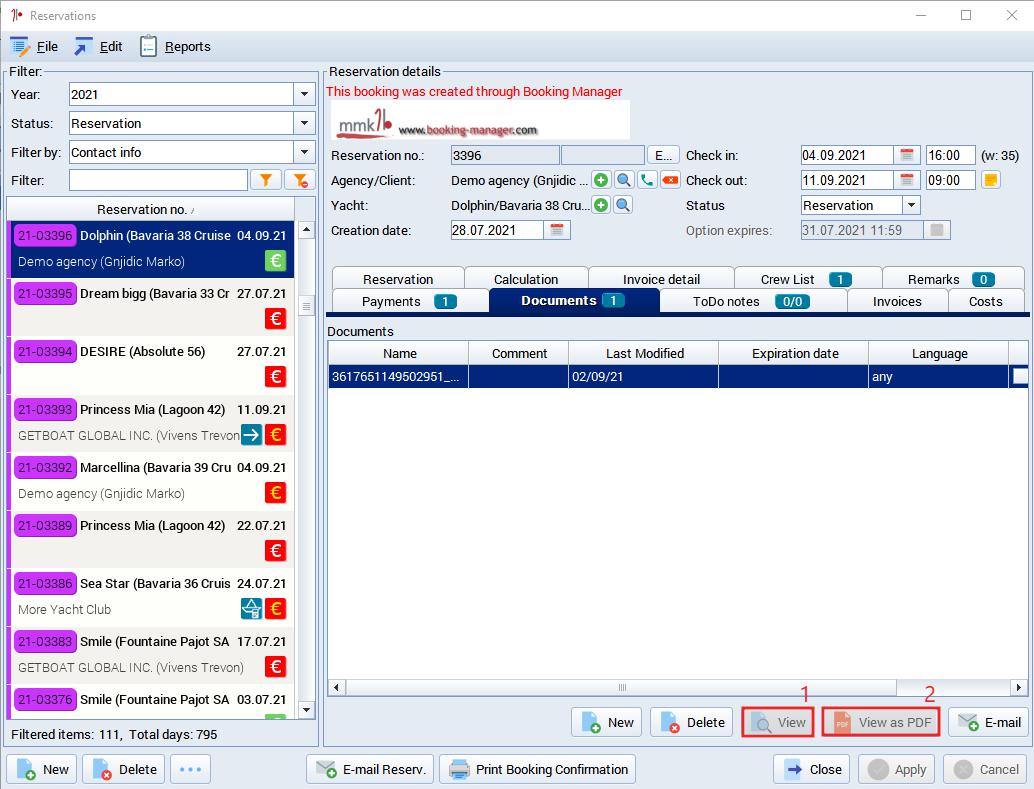Expand the Year dropdown
Image resolution: width=1034 pixels, height=789 pixels.
point(304,94)
